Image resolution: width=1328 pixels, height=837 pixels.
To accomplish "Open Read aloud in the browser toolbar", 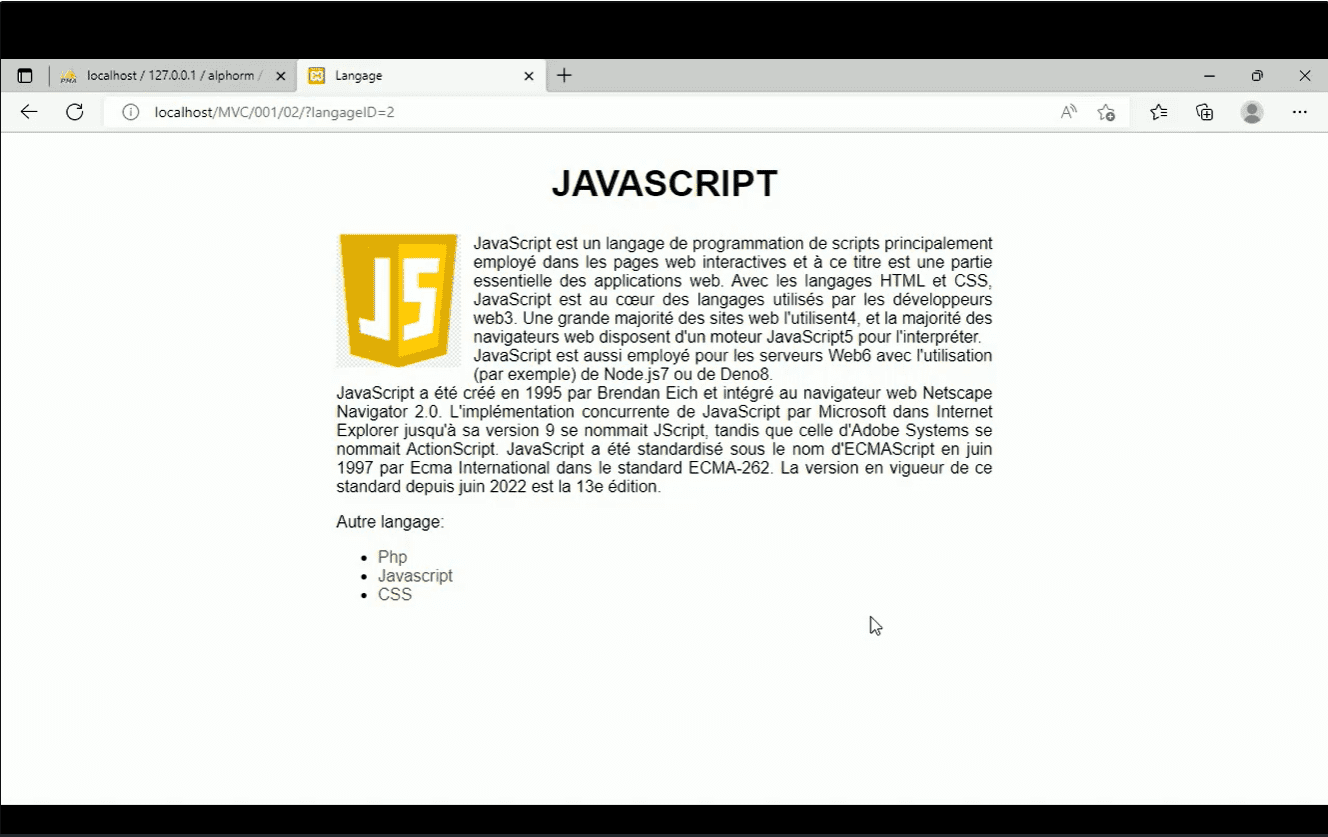I will click(1068, 112).
